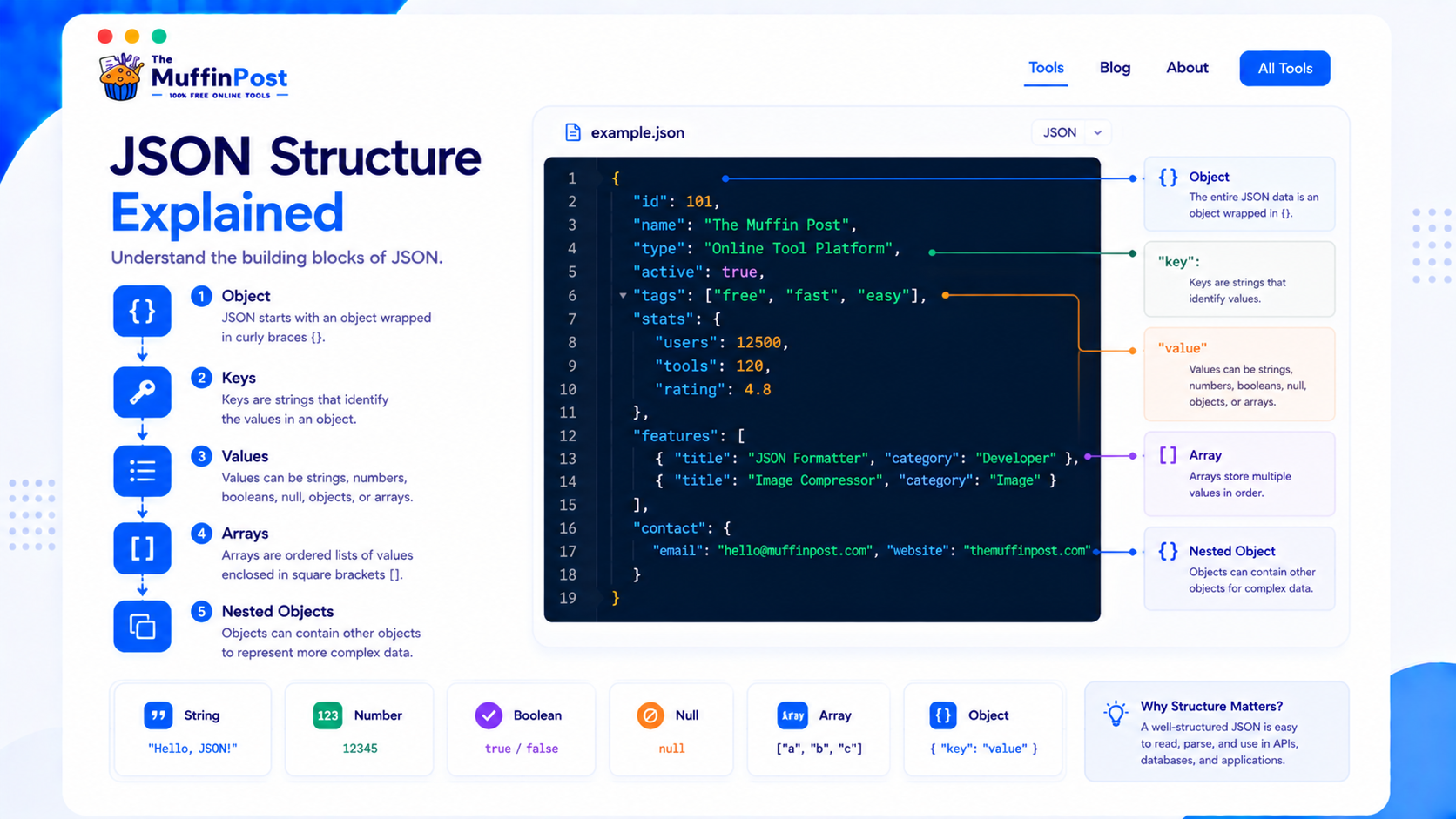Screen dimensions: 1456x819
Task: Click the Number 123 icon
Action: tap(327, 715)
